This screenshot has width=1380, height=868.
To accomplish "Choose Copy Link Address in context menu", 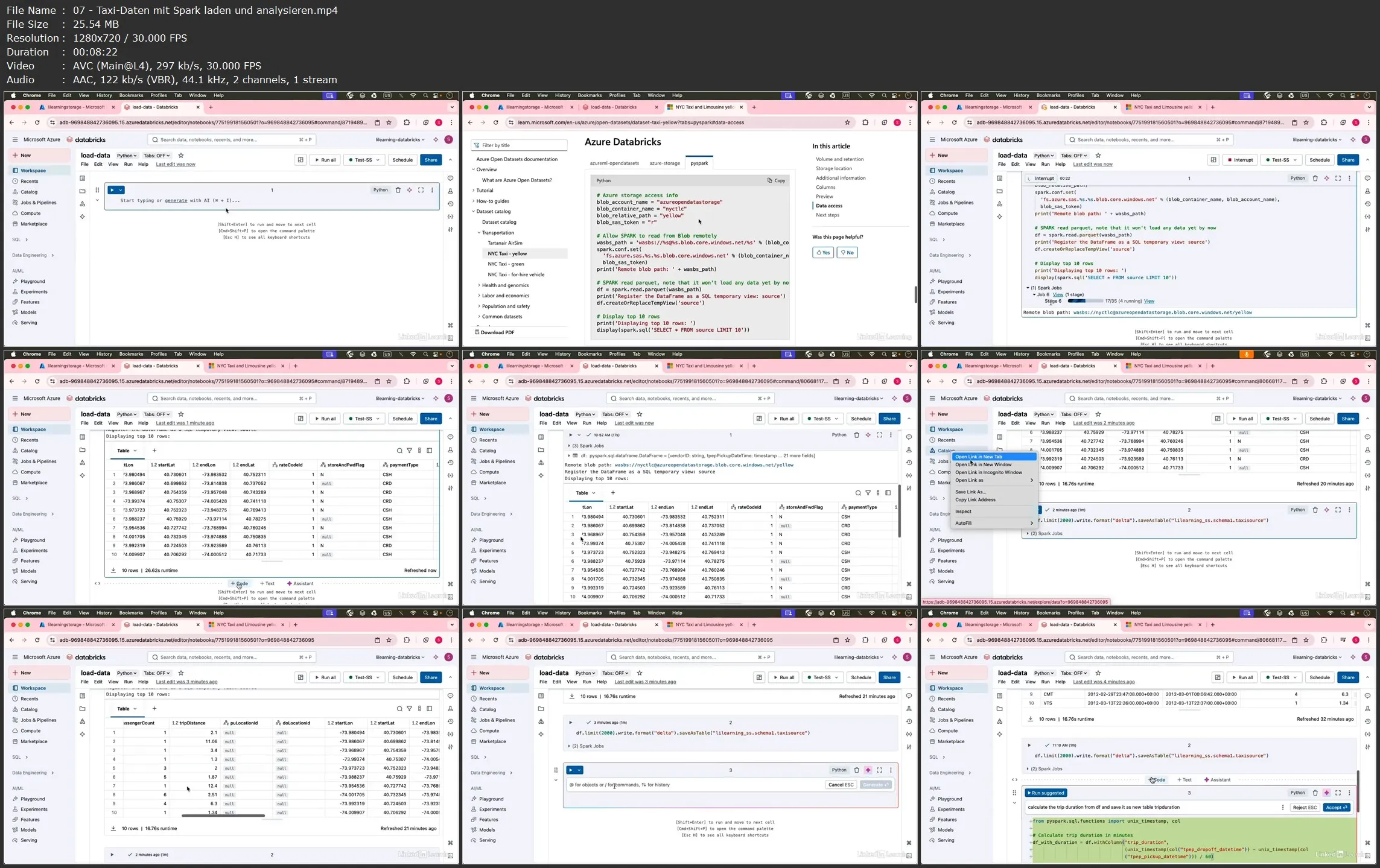I will pyautogui.click(x=993, y=499).
